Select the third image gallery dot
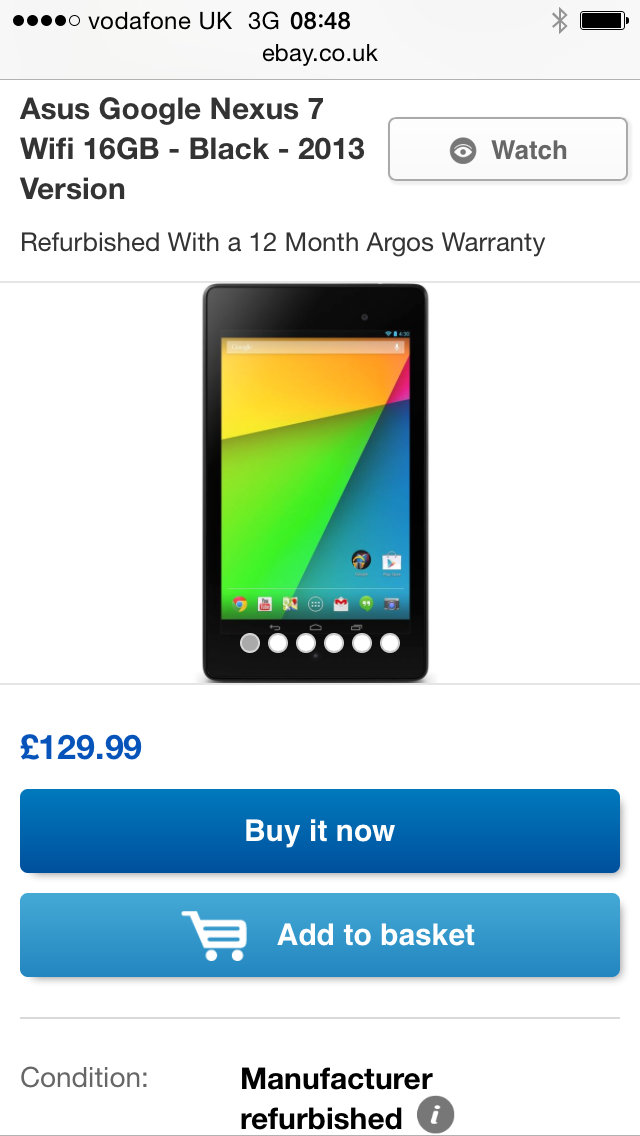This screenshot has width=640, height=1136. click(306, 643)
